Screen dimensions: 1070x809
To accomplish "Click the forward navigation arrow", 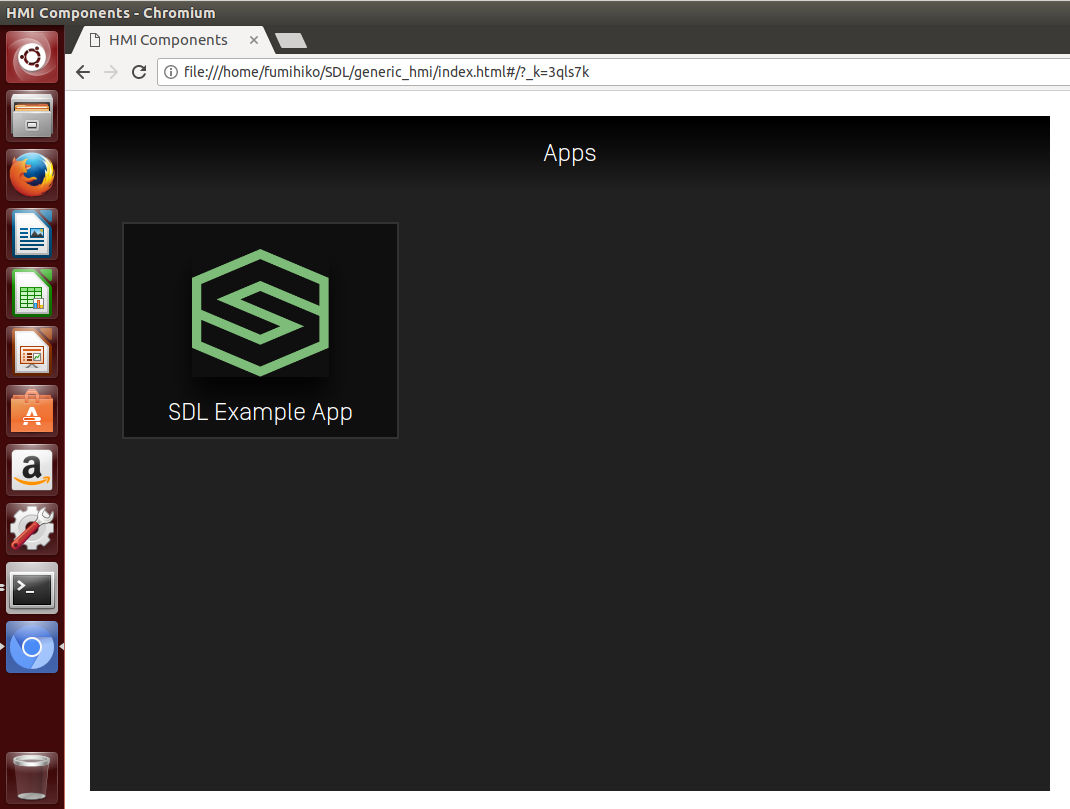I will (x=111, y=72).
